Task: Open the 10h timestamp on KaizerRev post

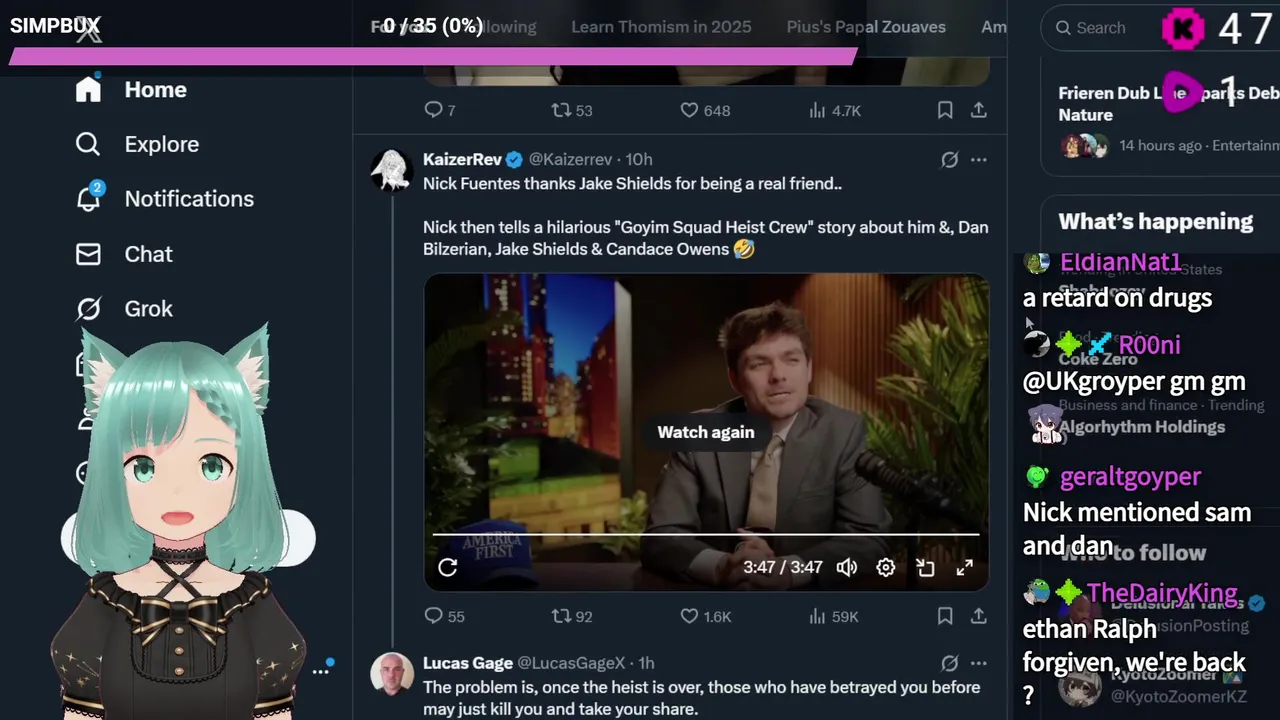Action: [x=639, y=159]
